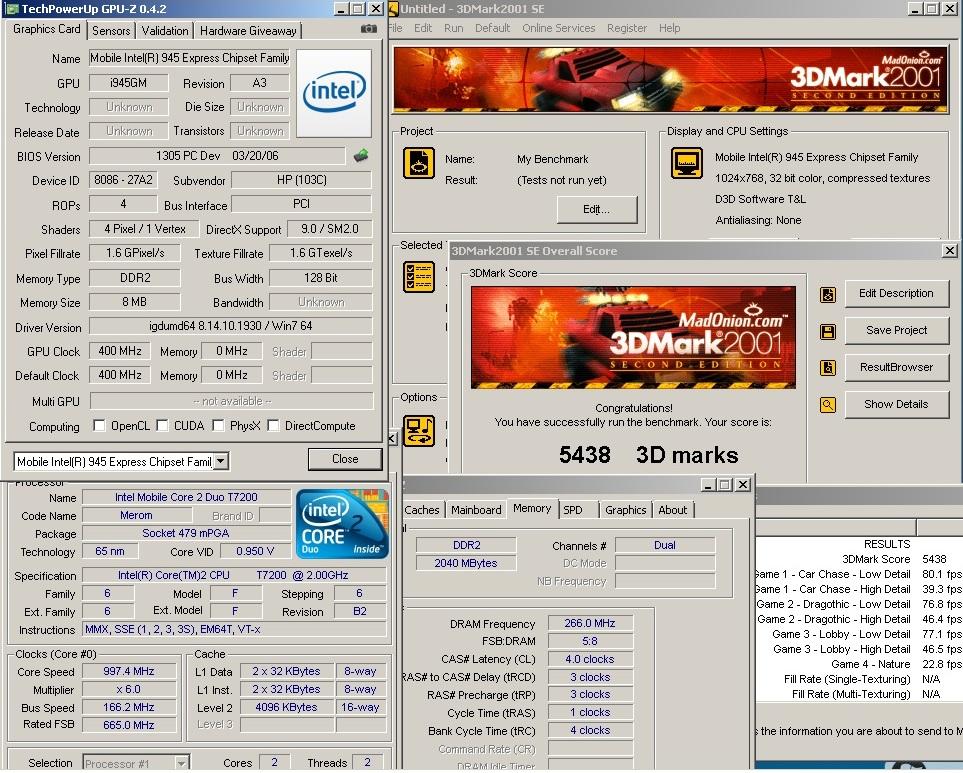Click the GPU name field in GPU-Z
Viewport: 963px width, 773px height.
(189, 58)
